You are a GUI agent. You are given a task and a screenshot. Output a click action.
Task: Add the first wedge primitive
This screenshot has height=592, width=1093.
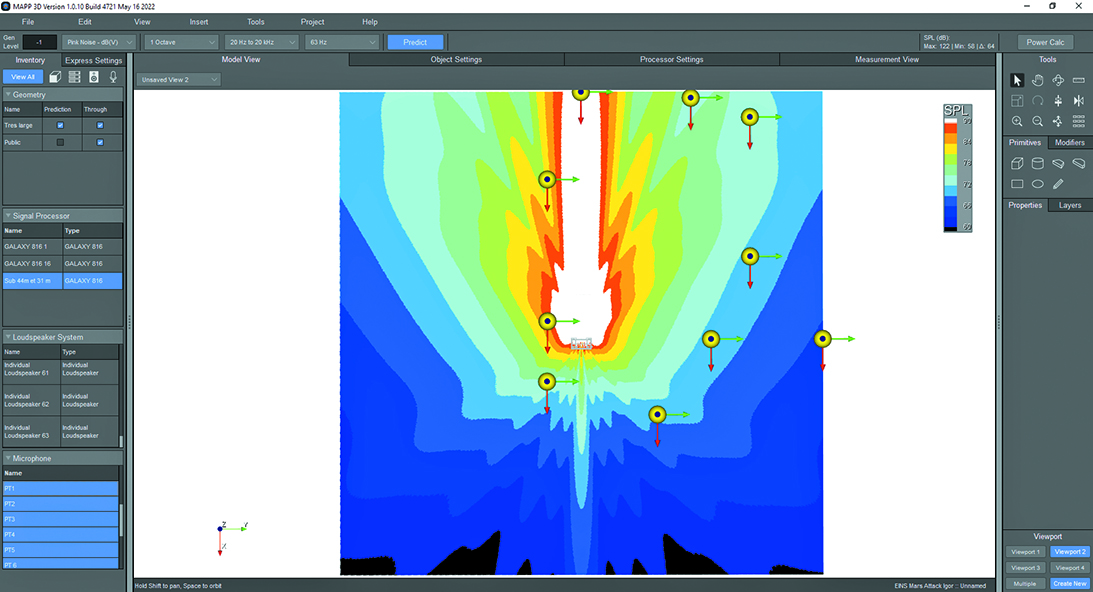point(1058,164)
